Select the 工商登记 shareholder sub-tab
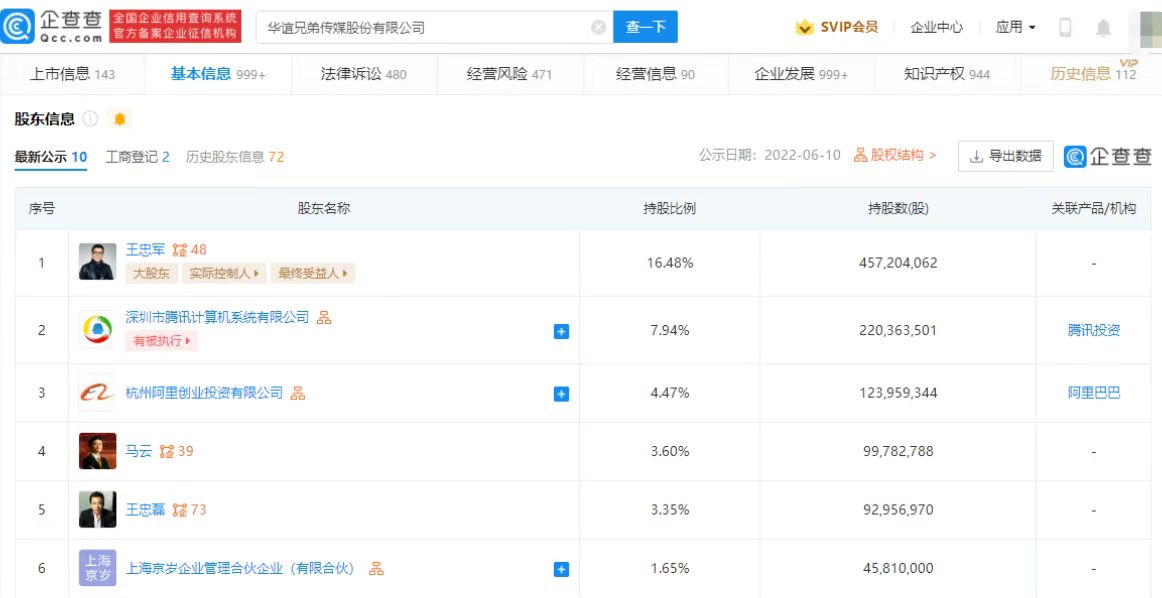This screenshot has height=598, width=1162. tap(137, 157)
